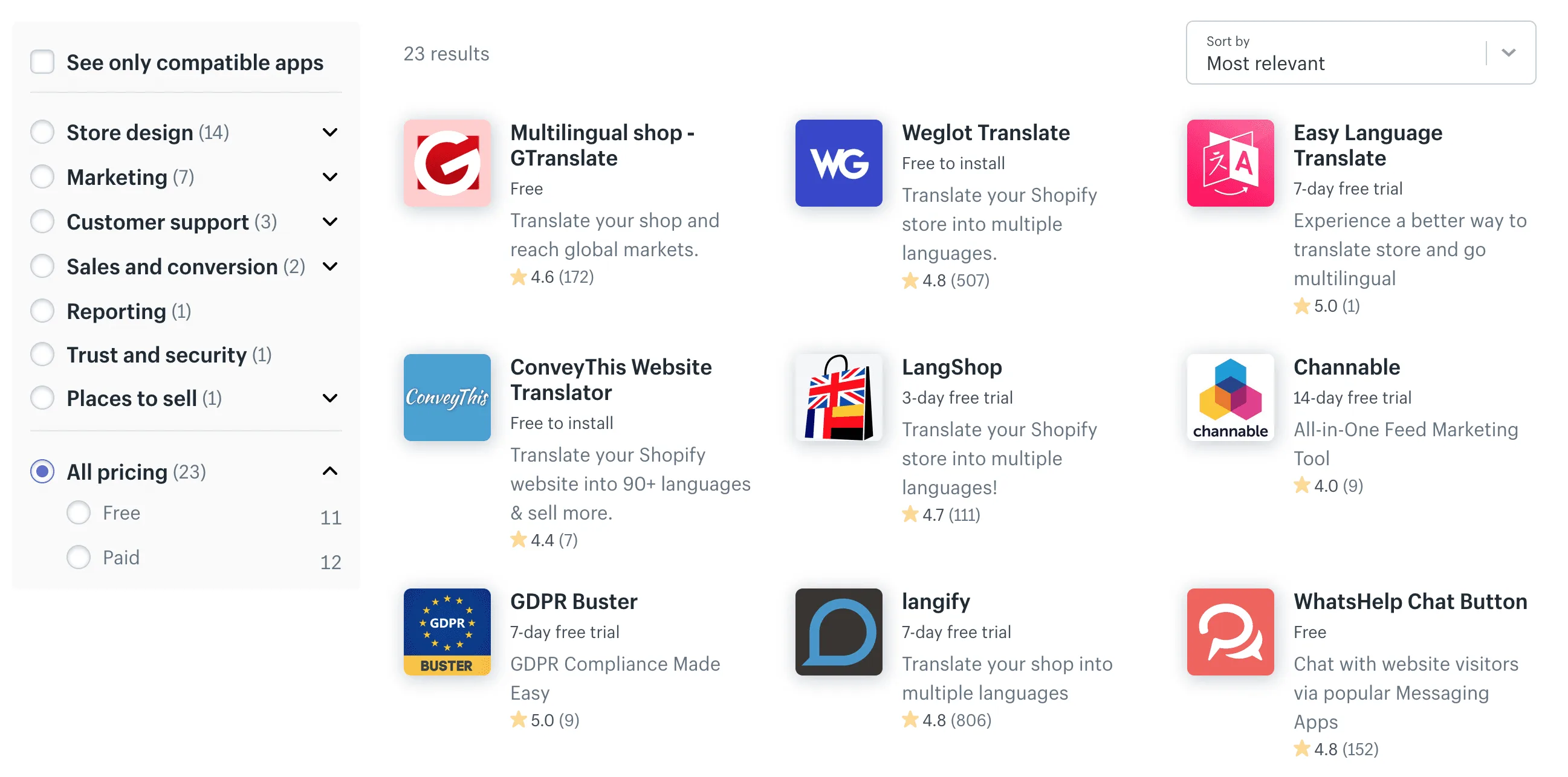Select the Free pricing radio button
This screenshot has width=1568, height=777.
tap(79, 512)
